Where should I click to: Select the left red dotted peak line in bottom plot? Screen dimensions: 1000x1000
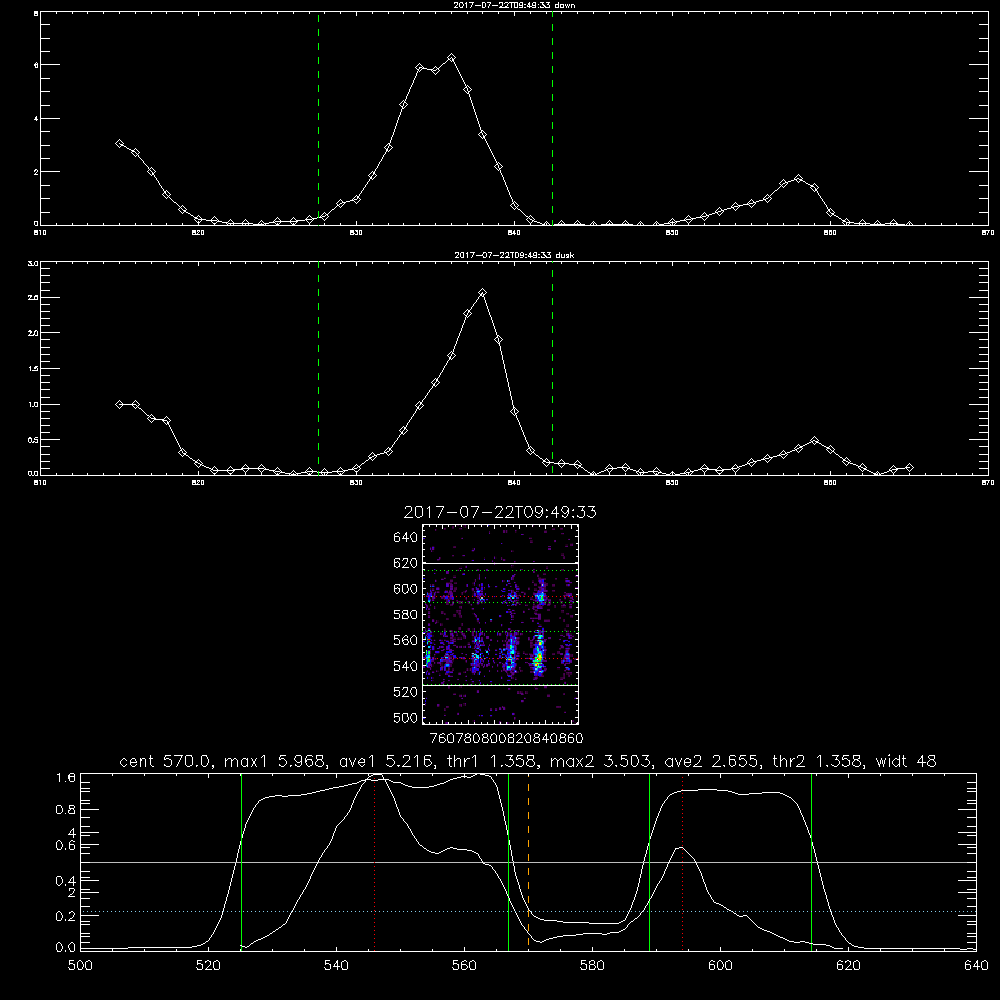[x=374, y=861]
